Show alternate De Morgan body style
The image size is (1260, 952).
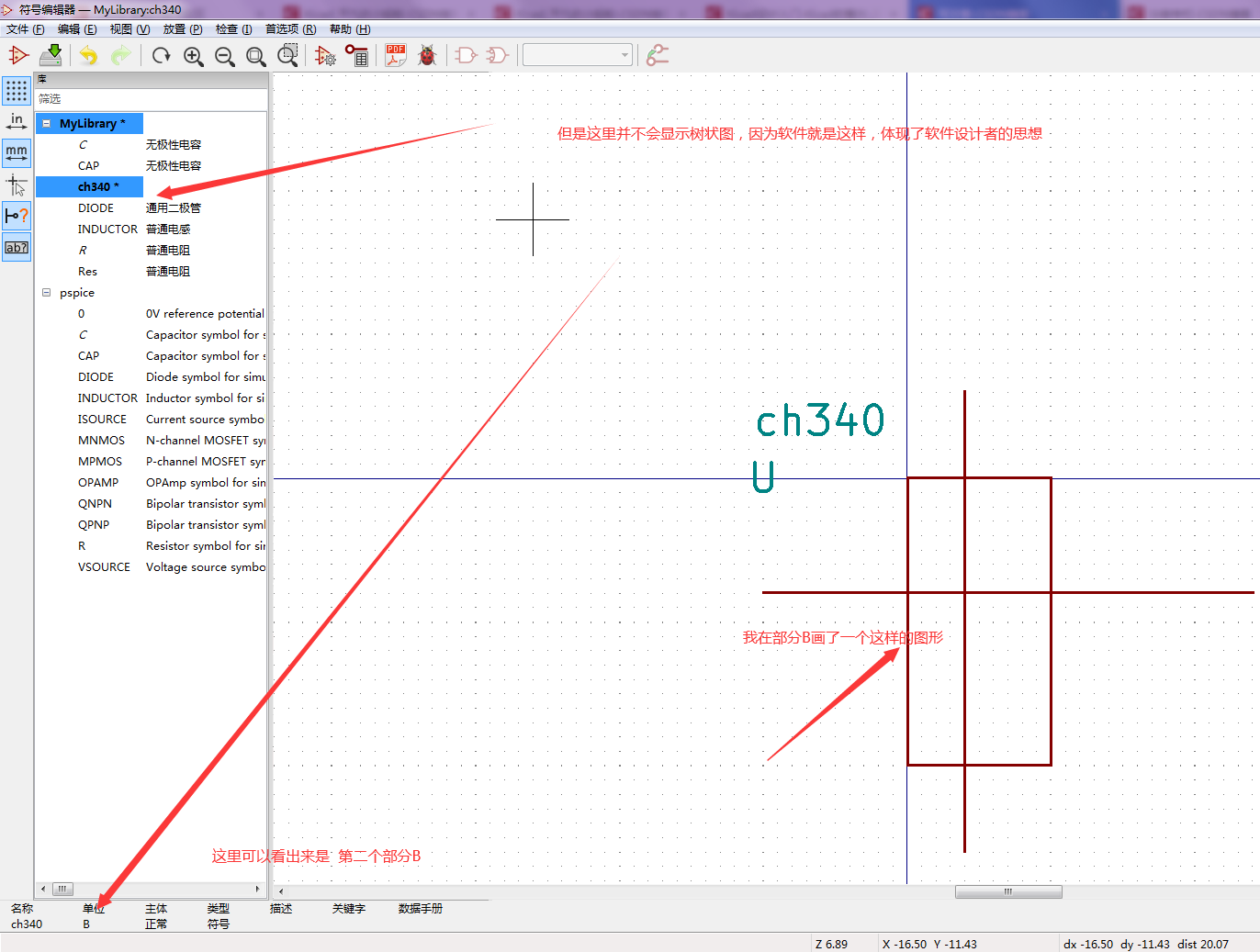coord(498,56)
